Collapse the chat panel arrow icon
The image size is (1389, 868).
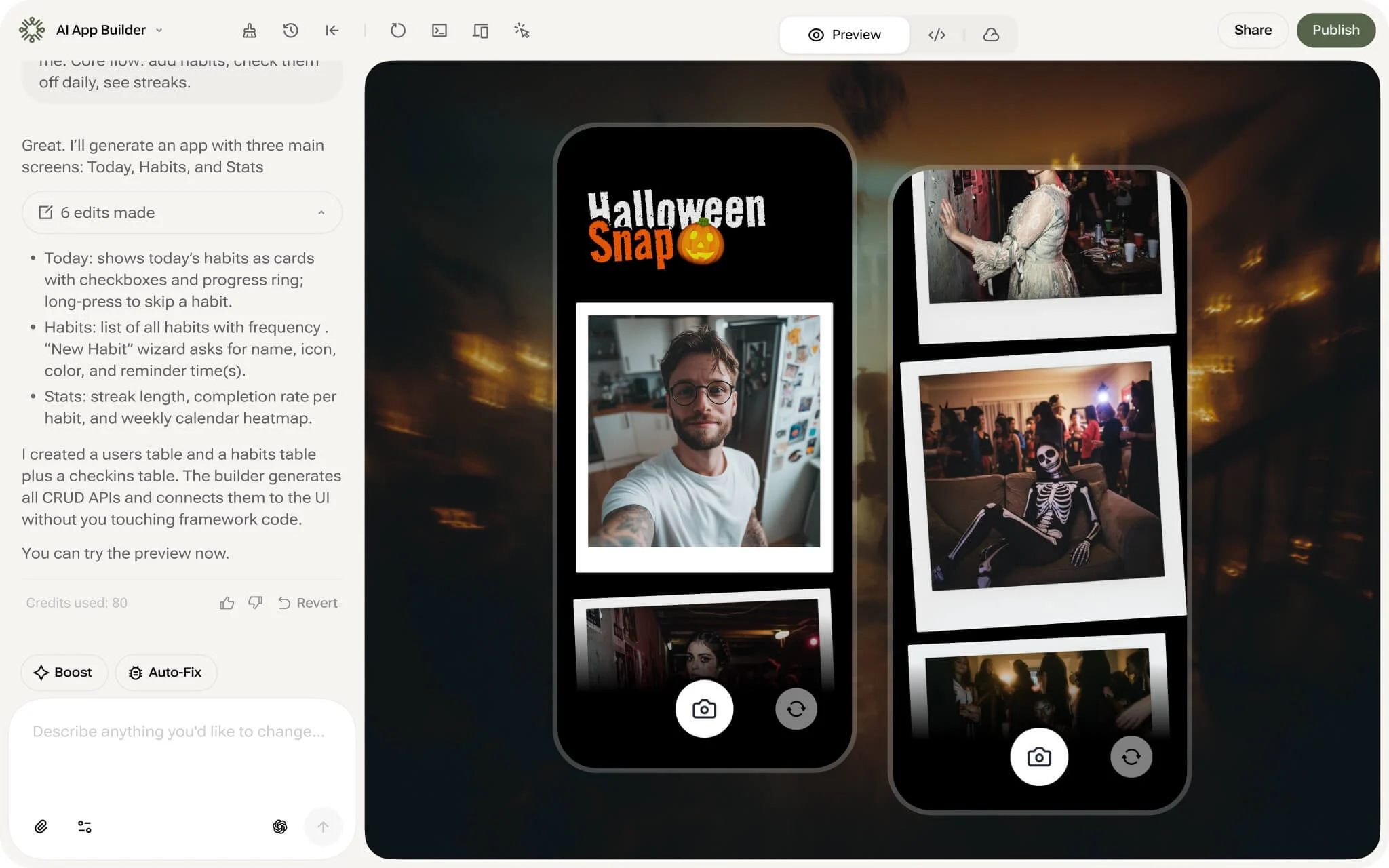pos(332,31)
